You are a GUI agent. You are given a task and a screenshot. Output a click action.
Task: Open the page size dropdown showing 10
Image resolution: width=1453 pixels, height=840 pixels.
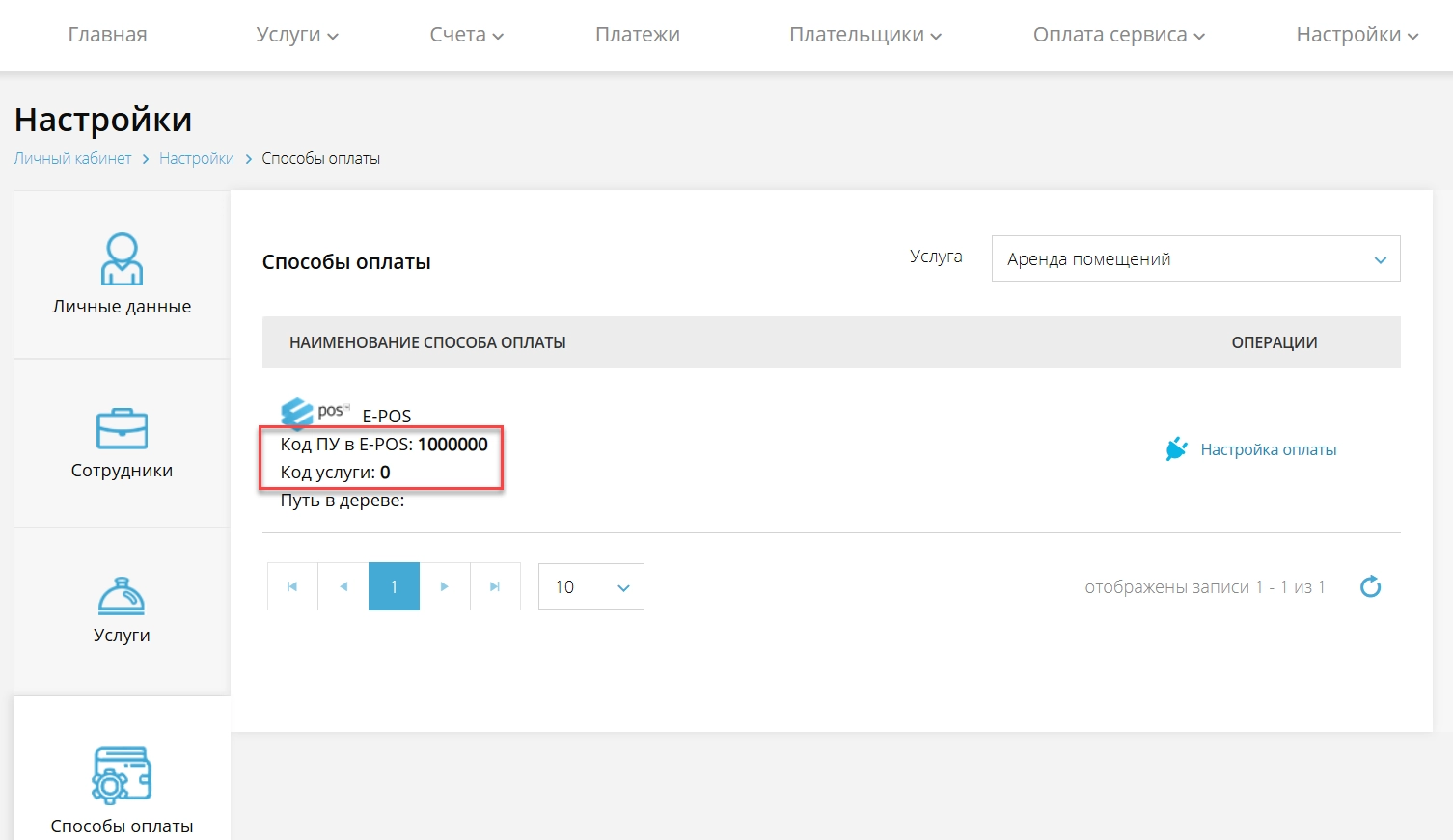click(590, 586)
